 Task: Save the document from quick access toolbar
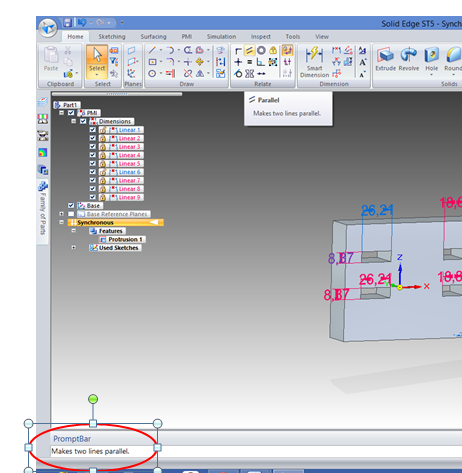[x=68, y=23]
